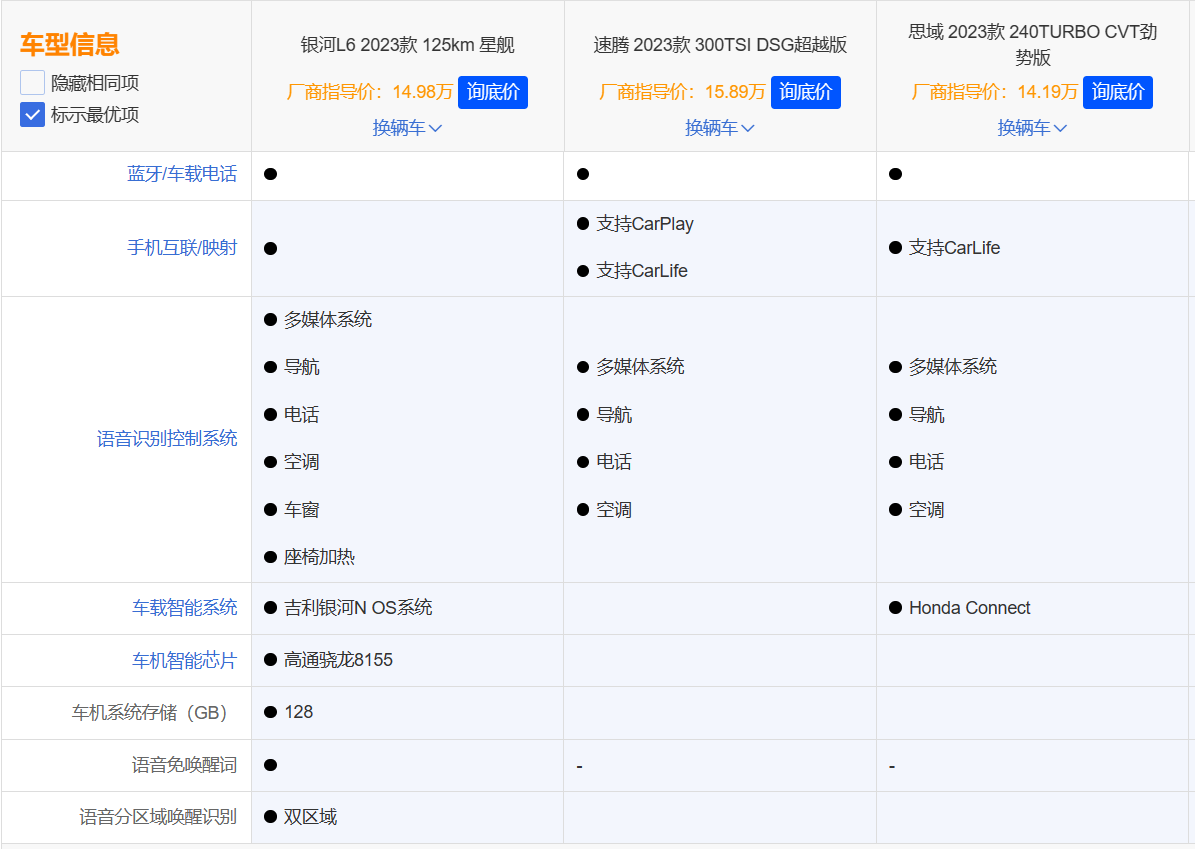
Task: Expand 换辆车 dropdown under 银河L6
Action: click(x=407, y=128)
